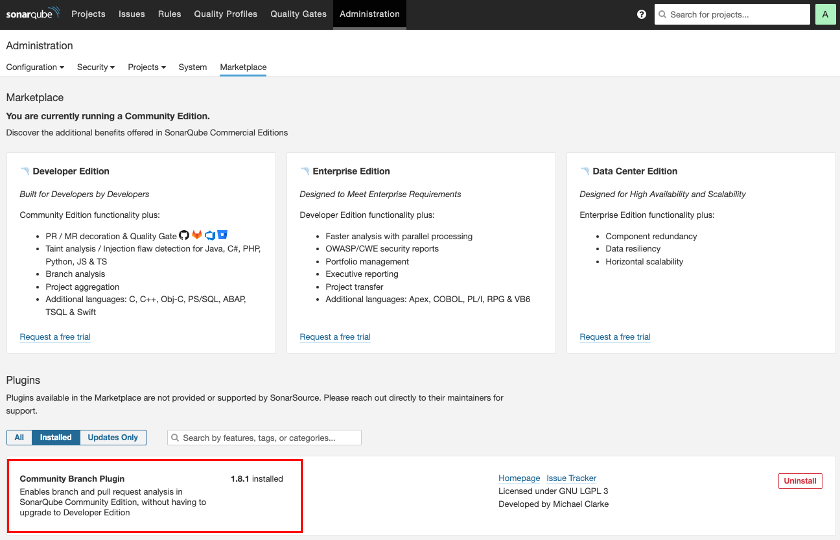
Task: Switch to Updates Only filter
Action: [113, 437]
